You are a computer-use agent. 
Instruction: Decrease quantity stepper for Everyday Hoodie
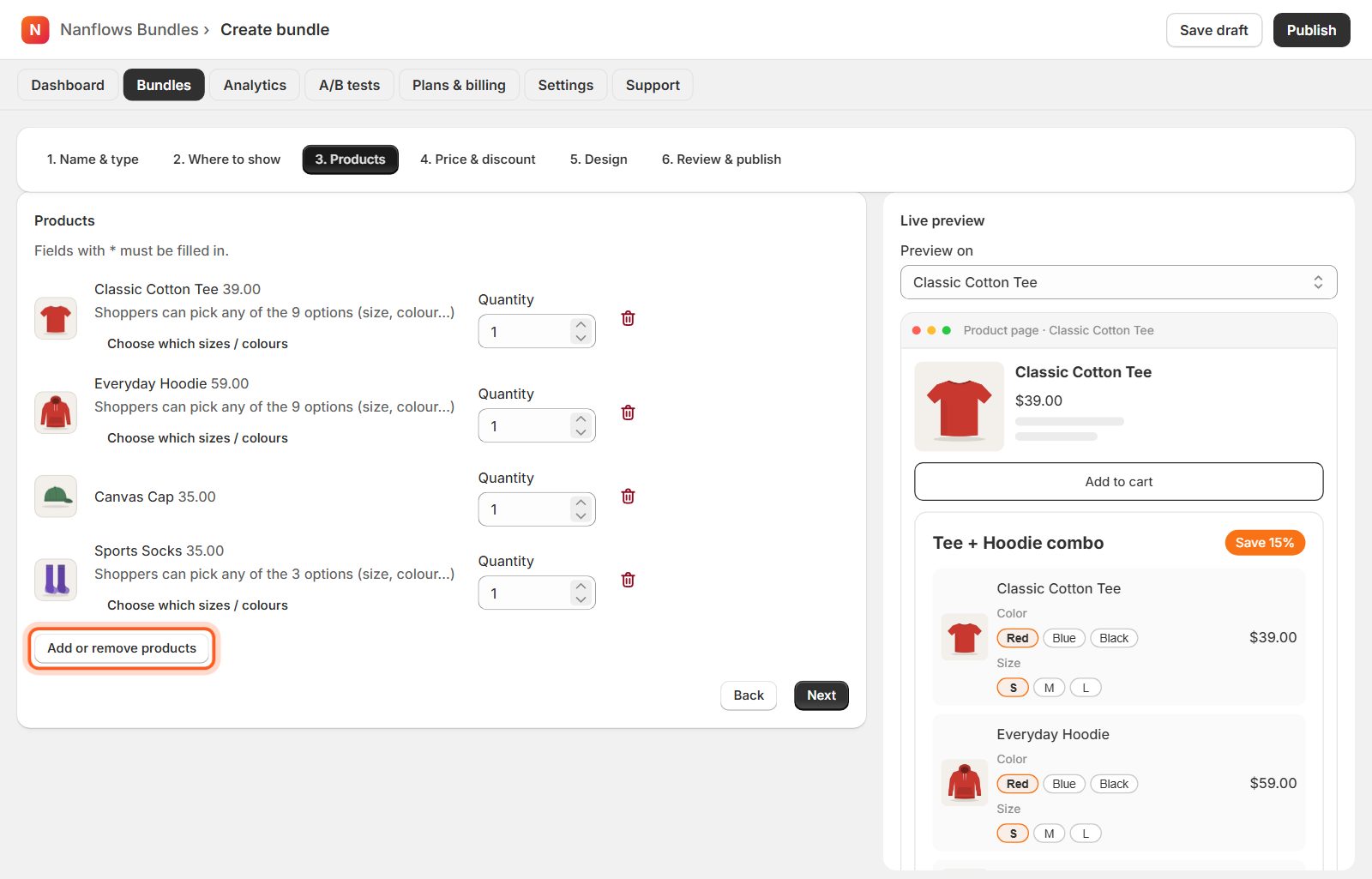(x=581, y=432)
